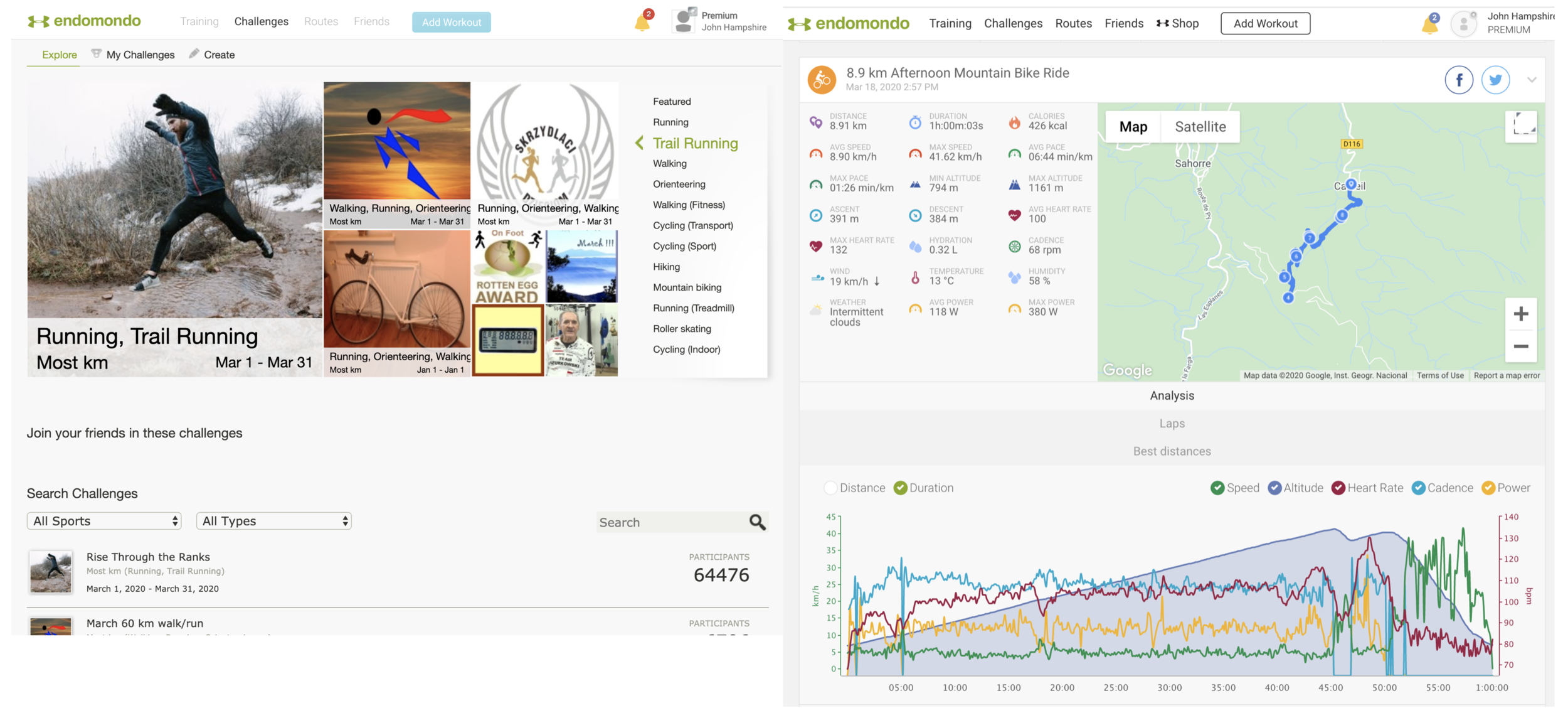Open Routes in the right window navbar
The width and height of the screenshot is (1568, 718).
pyautogui.click(x=1073, y=24)
